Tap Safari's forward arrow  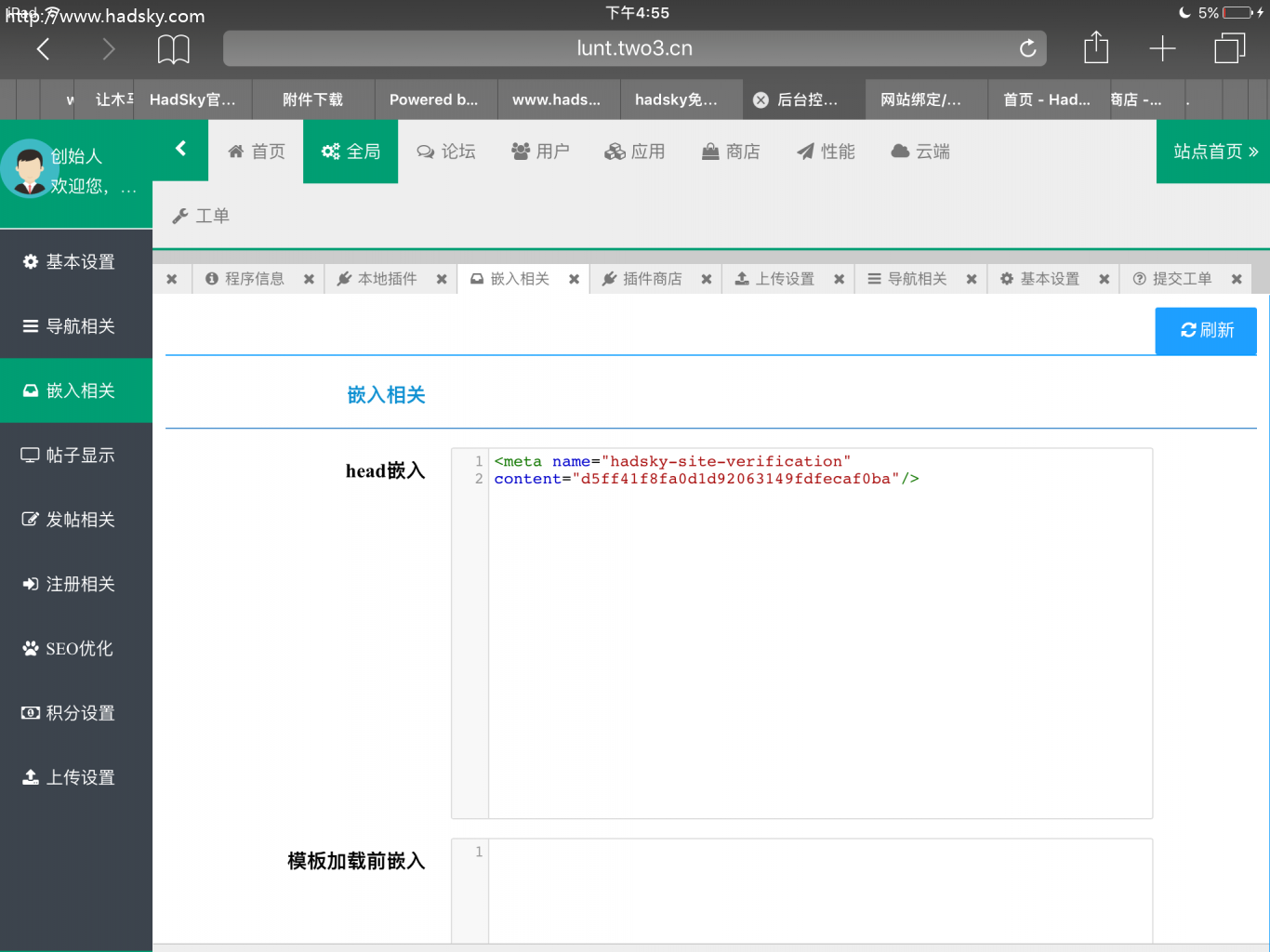point(109,49)
